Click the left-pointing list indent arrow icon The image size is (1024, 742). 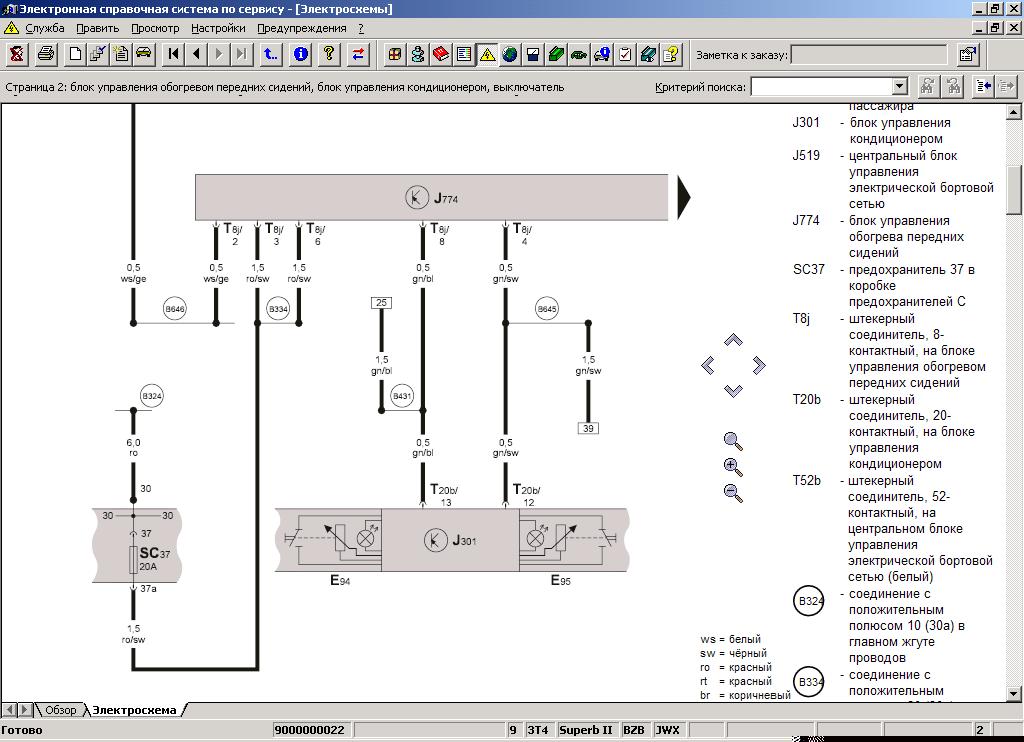click(x=983, y=86)
